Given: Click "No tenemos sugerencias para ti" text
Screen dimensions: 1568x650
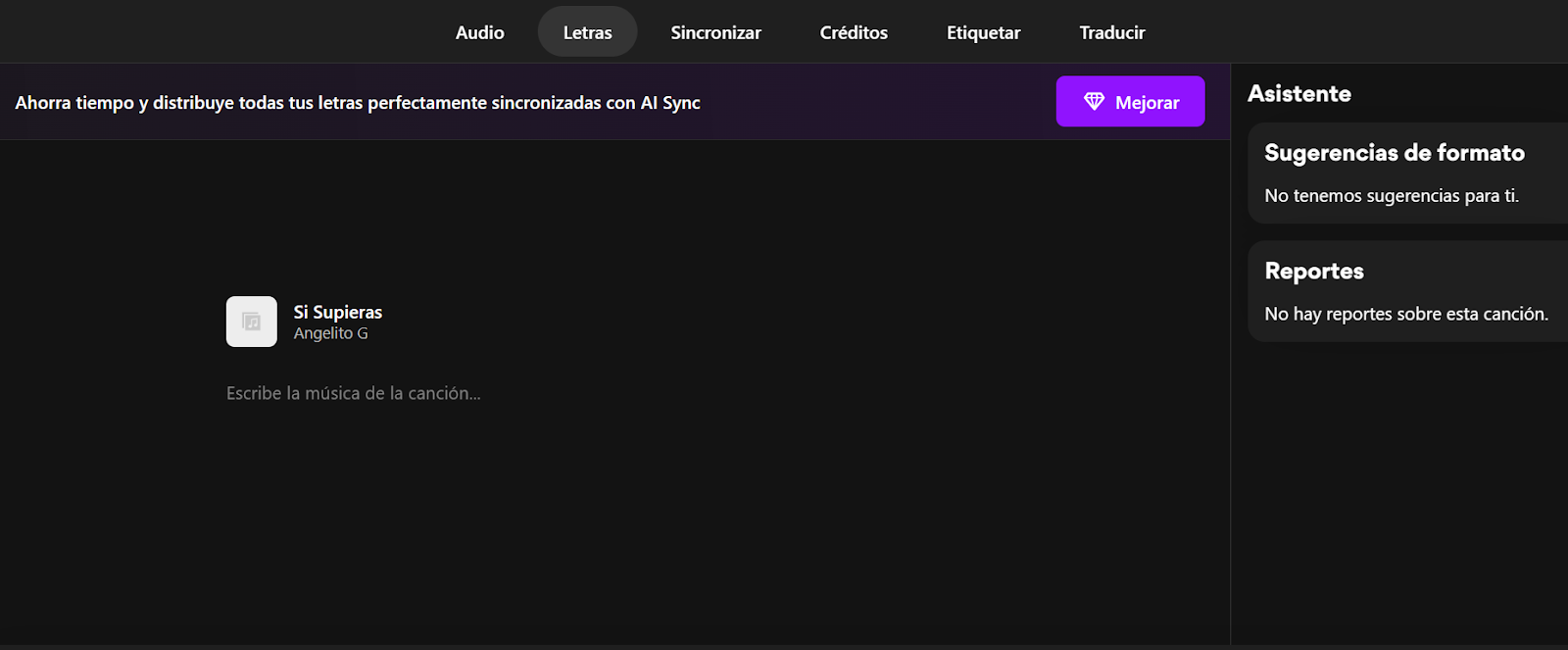Looking at the screenshot, I should [x=1392, y=196].
